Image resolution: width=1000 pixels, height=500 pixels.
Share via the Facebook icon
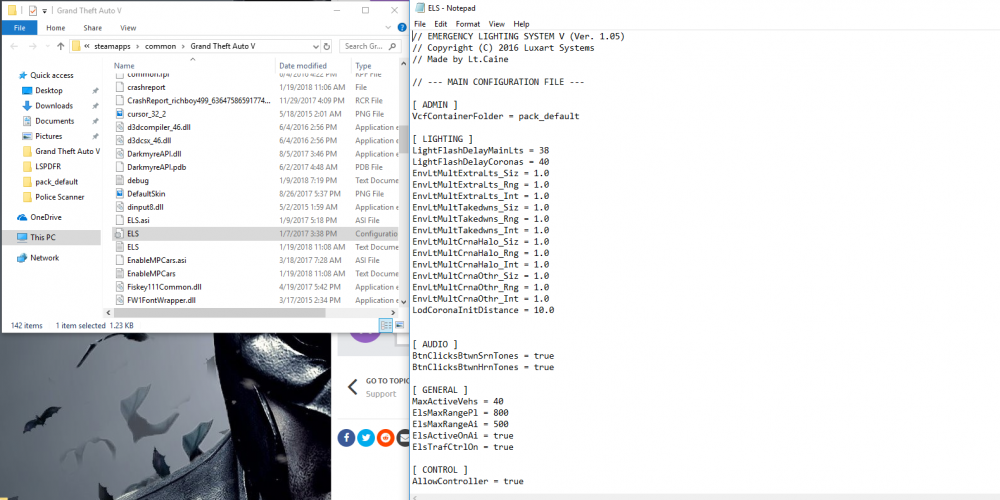click(x=346, y=438)
